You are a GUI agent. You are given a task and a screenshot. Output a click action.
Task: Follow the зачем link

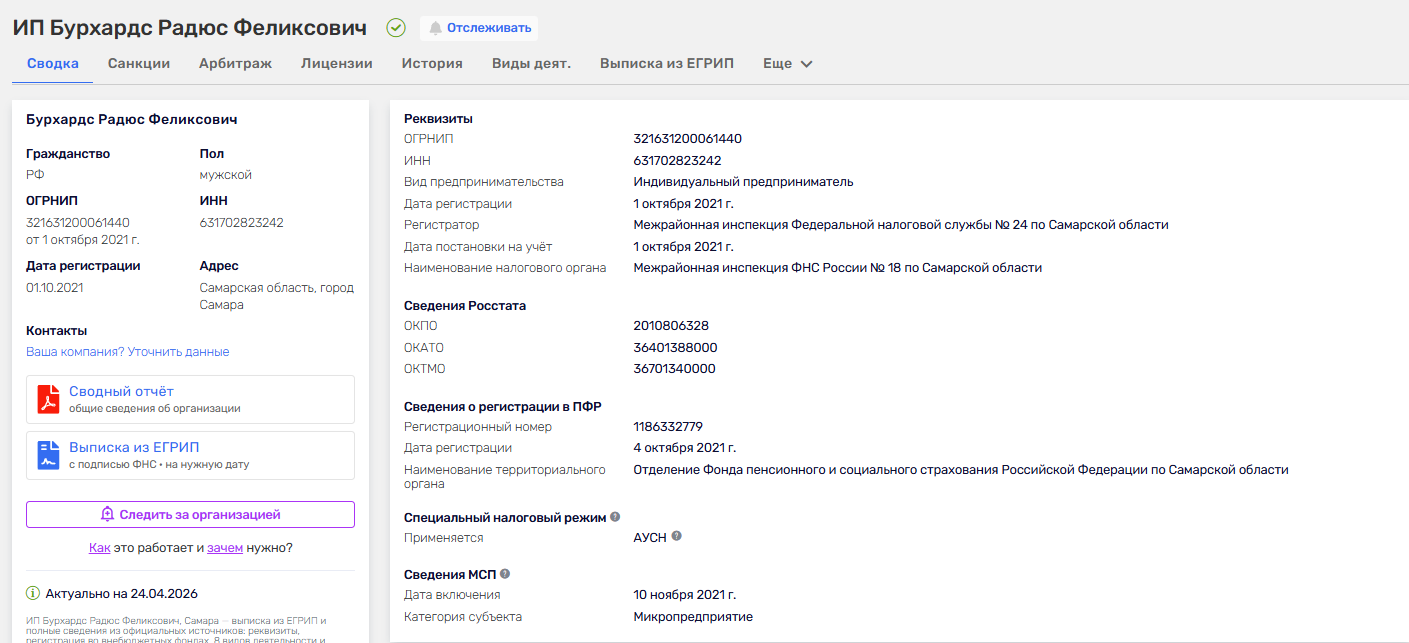click(x=225, y=548)
